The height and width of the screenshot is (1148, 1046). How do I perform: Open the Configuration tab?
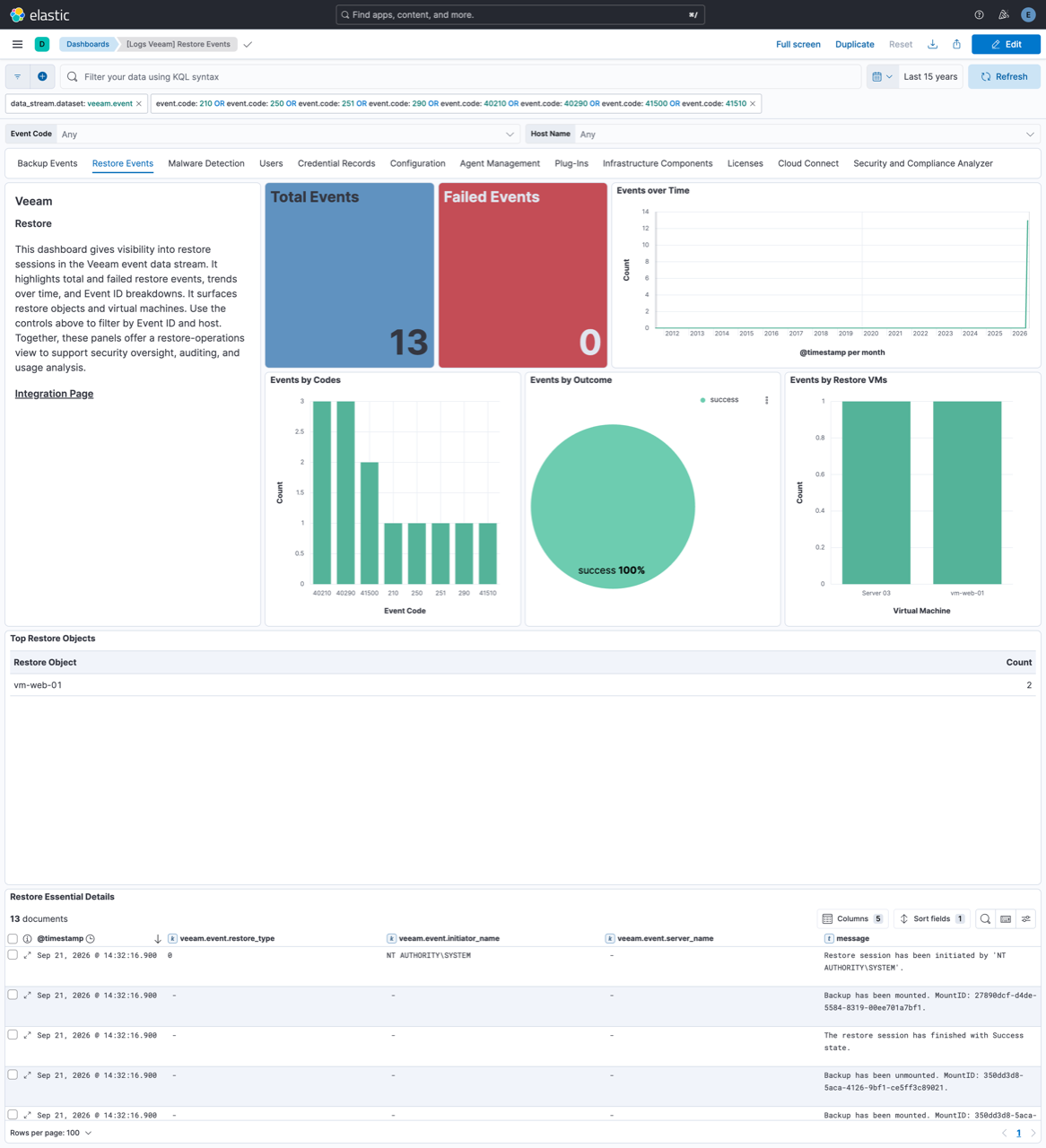[417, 163]
